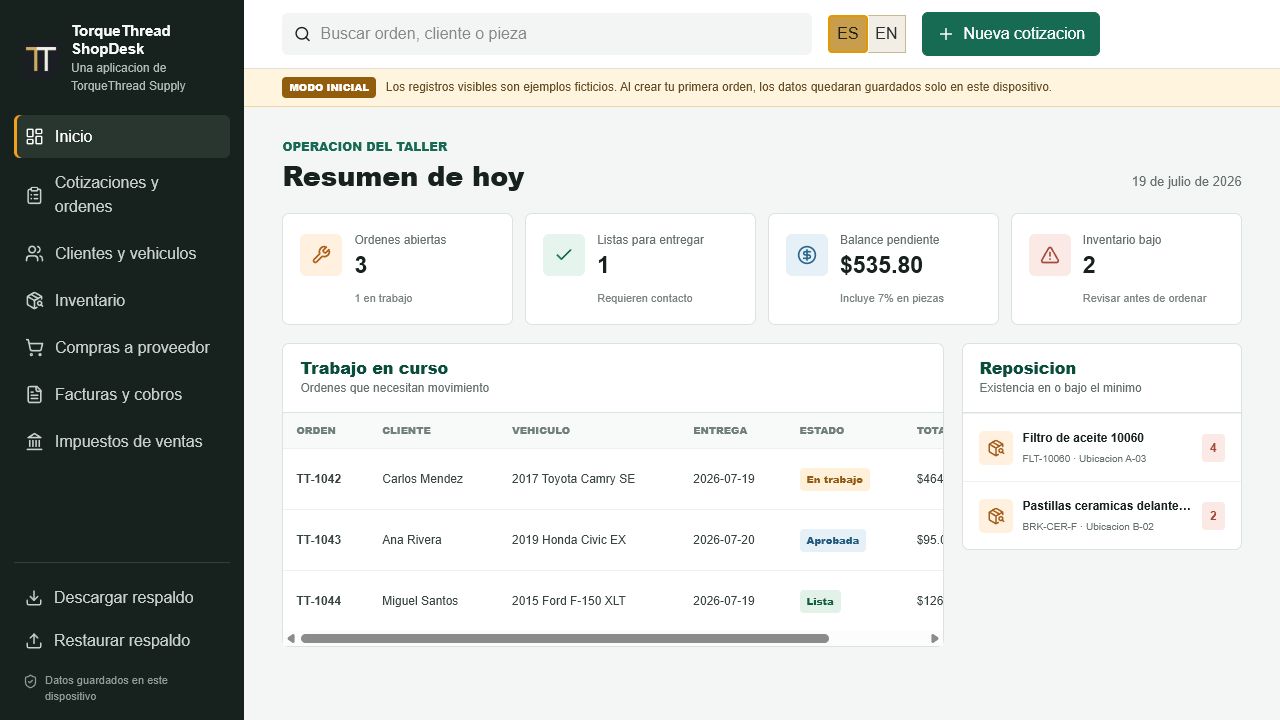Click the box icon for Filtro de aceite 10060
Image resolution: width=1280 pixels, height=720 pixels.
tap(996, 448)
